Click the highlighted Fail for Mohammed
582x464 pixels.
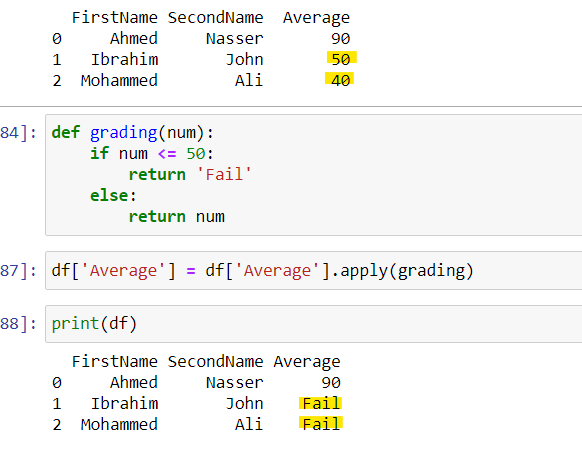(x=321, y=424)
